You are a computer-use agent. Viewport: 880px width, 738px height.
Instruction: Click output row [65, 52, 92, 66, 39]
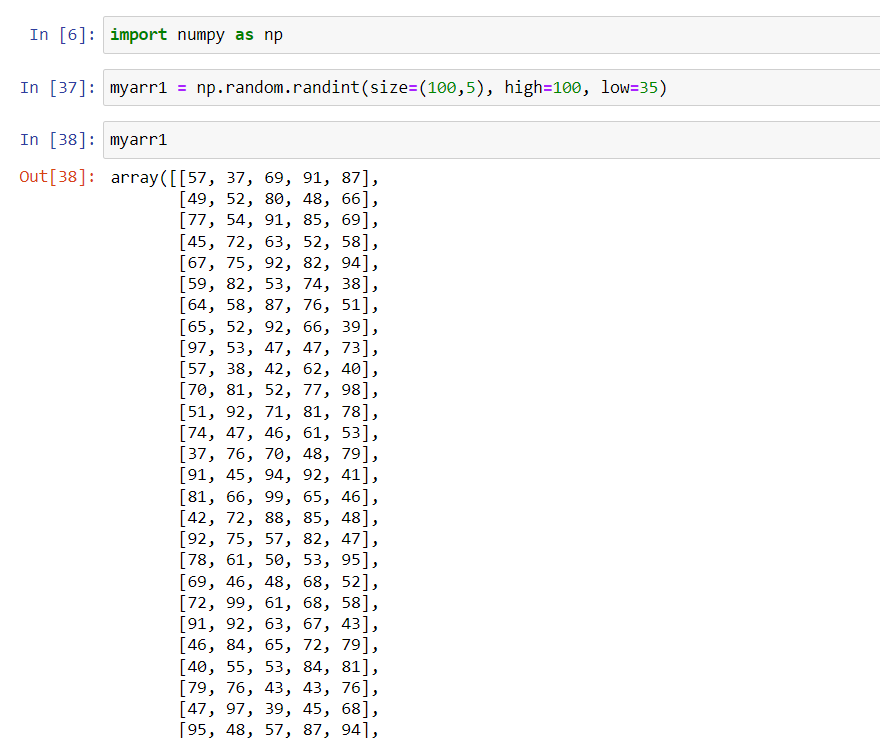(278, 327)
